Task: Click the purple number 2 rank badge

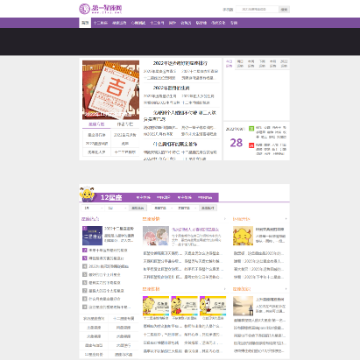Action: click(85, 250)
